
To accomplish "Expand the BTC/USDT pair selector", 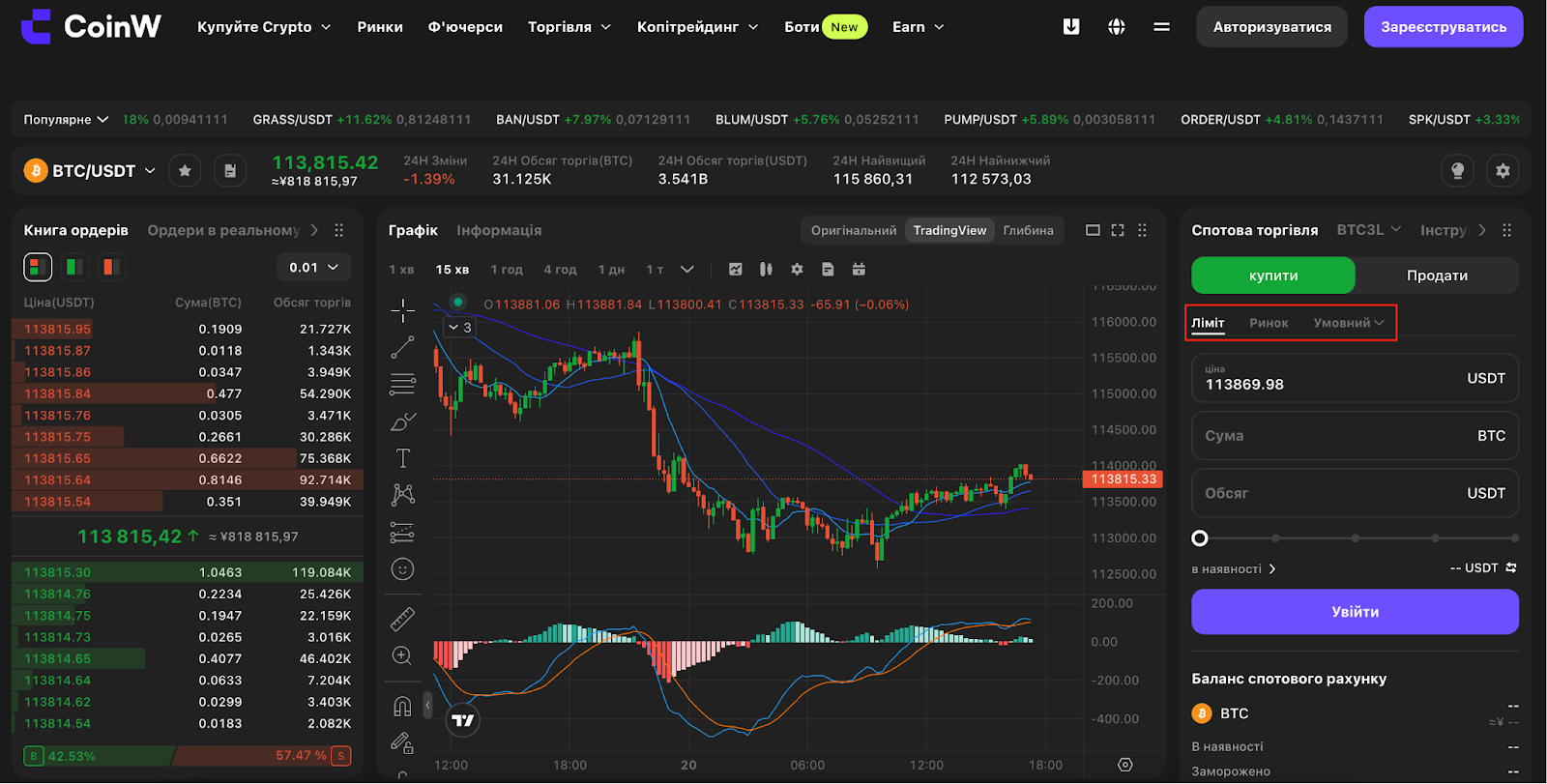I will click(x=90, y=171).
